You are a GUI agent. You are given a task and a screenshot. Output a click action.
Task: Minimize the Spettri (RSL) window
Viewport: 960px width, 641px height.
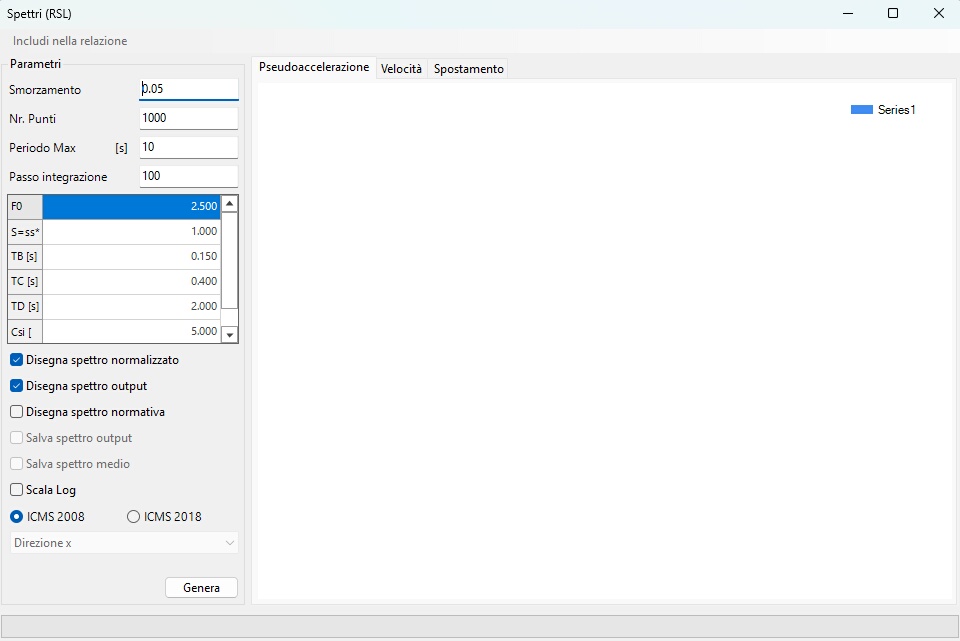click(848, 13)
